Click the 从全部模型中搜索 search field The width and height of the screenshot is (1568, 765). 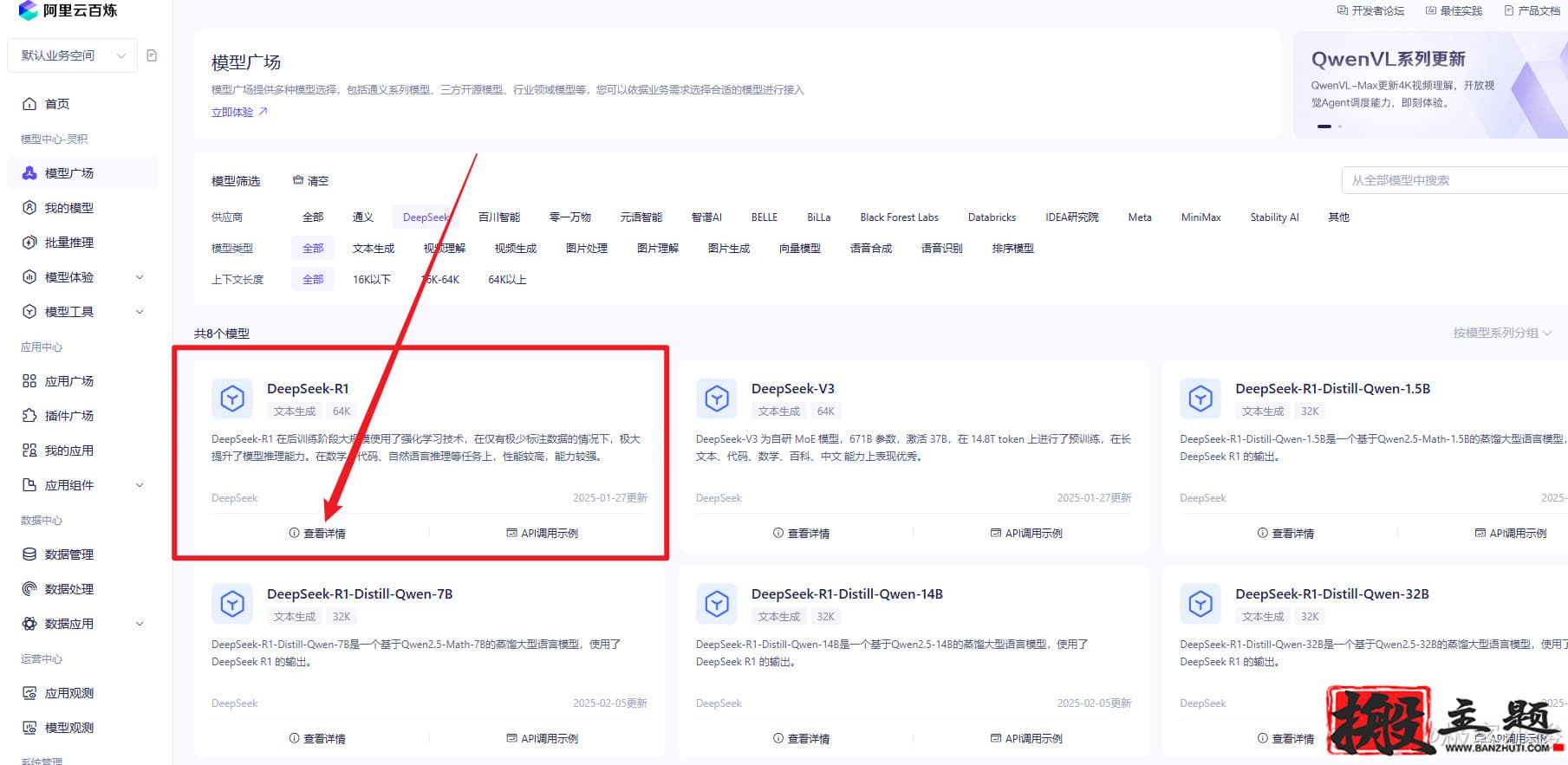click(1454, 180)
